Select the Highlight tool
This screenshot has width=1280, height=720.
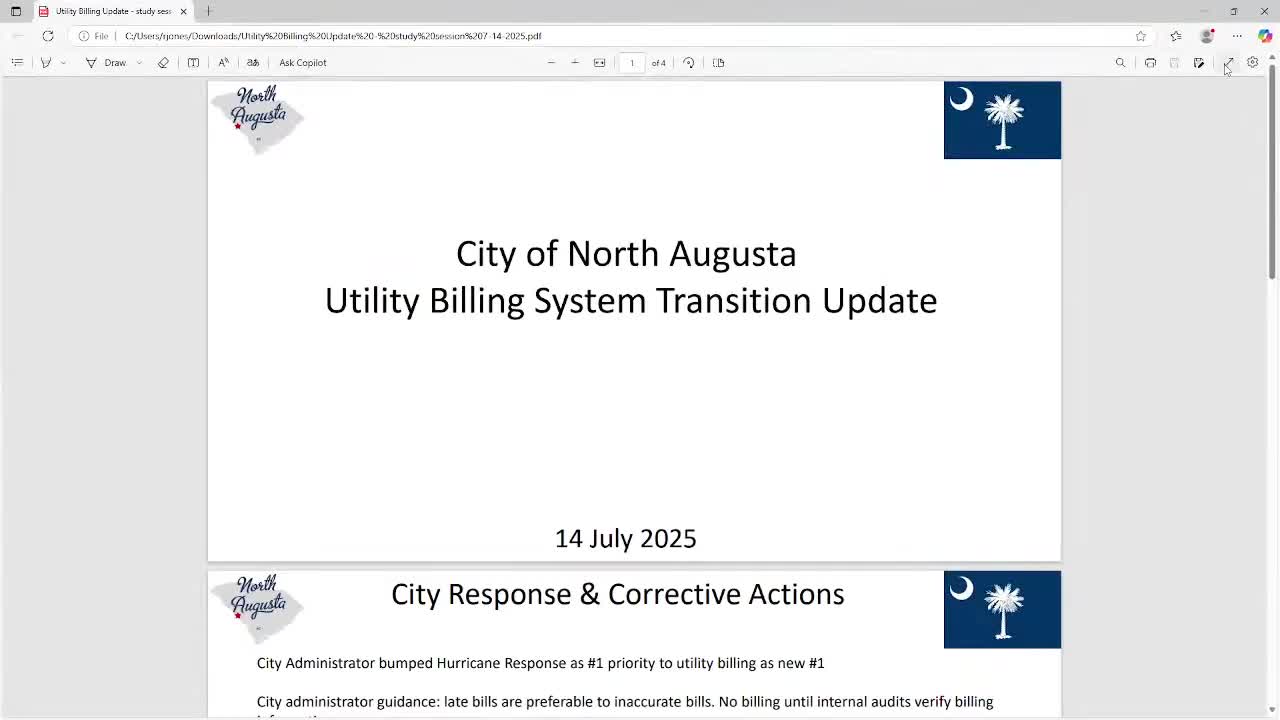pyautogui.click(x=46, y=62)
